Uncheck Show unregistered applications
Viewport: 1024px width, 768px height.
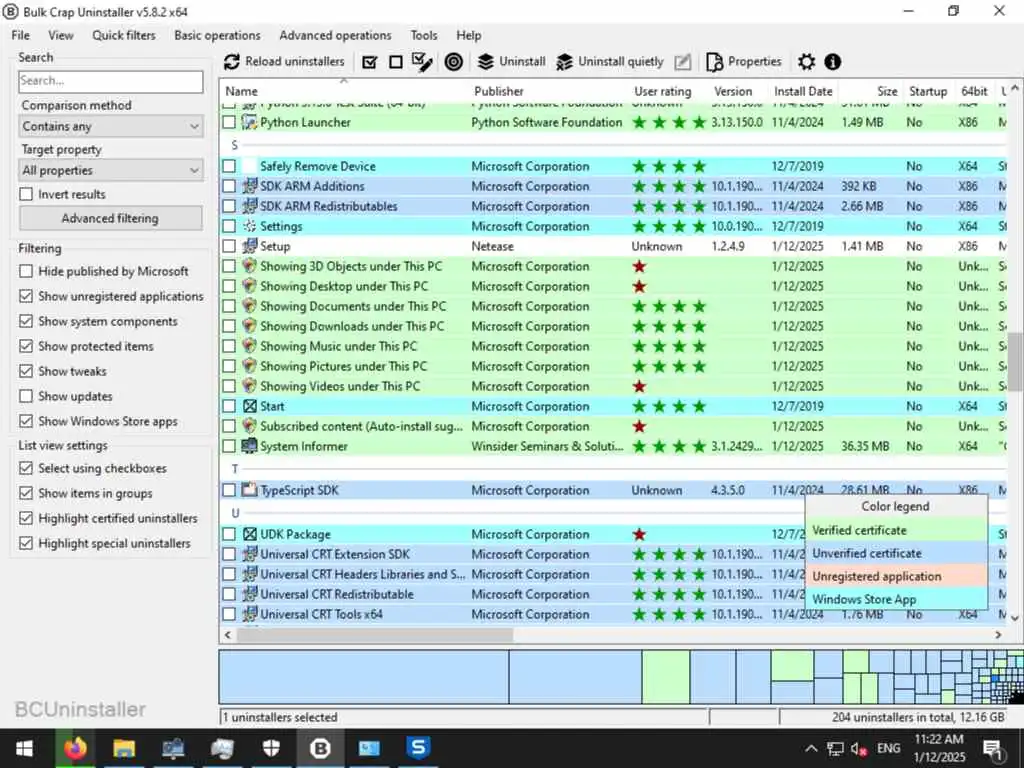(26, 296)
